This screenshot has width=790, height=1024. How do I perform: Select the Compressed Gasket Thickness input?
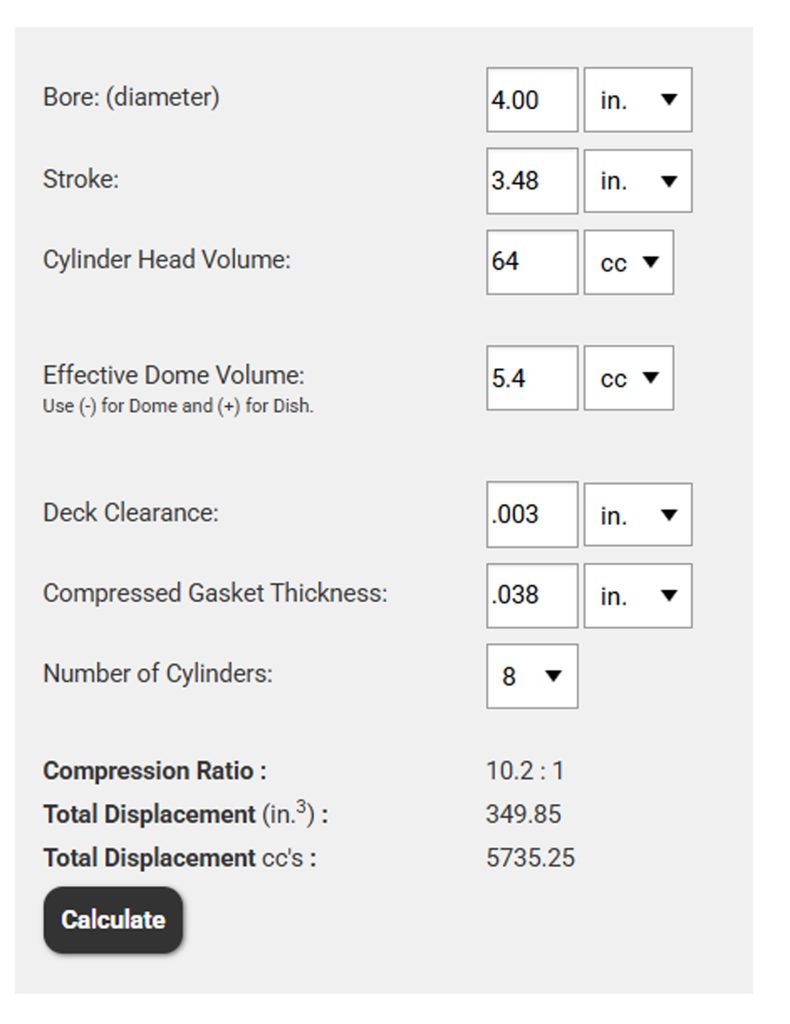[531, 595]
